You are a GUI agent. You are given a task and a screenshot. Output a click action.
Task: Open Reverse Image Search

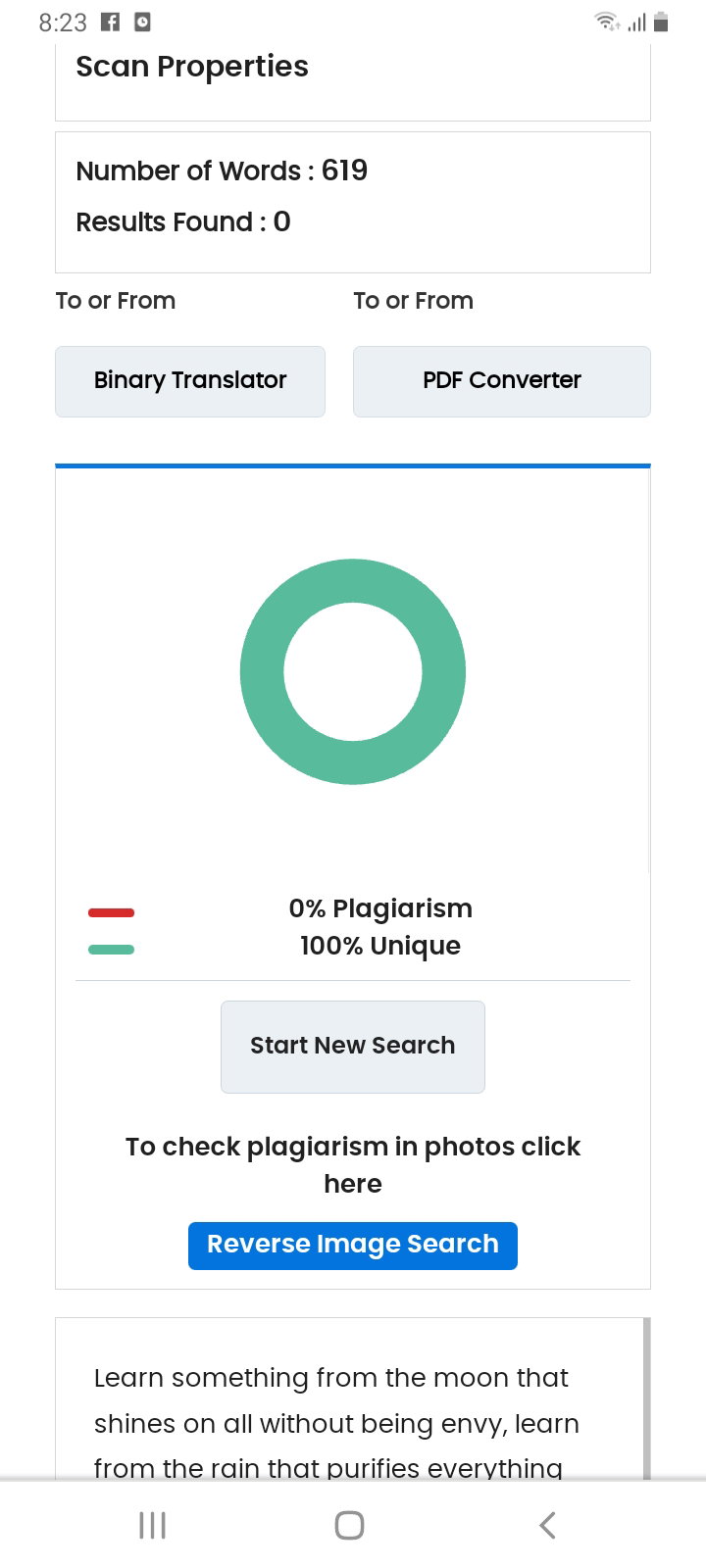tap(353, 1246)
